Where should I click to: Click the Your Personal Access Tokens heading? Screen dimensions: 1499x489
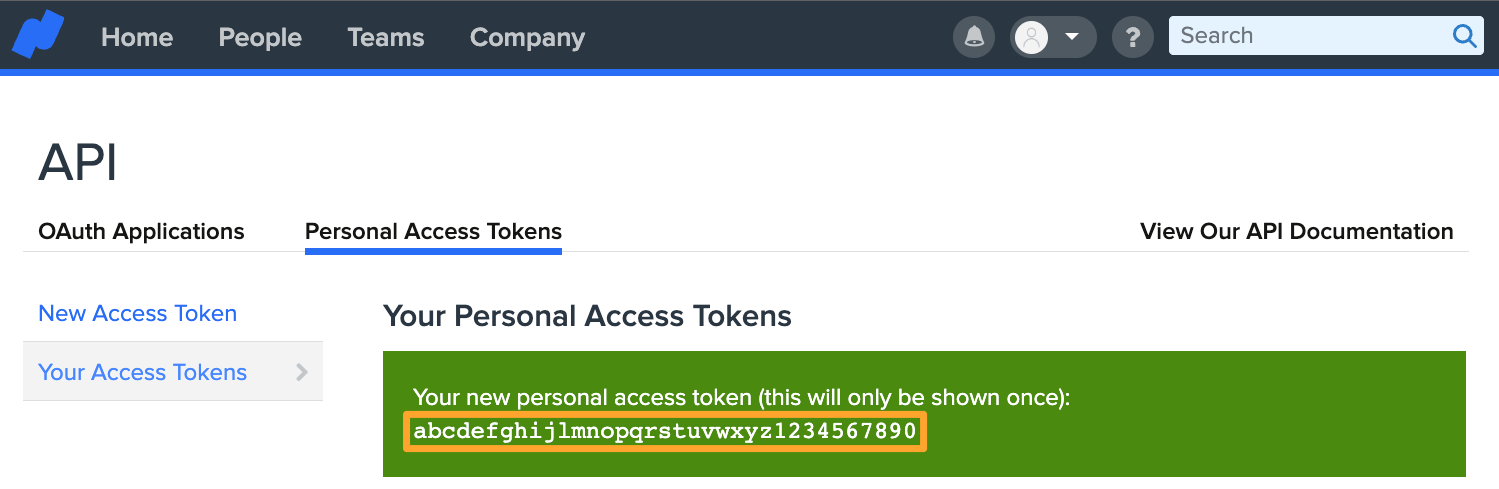[587, 317]
